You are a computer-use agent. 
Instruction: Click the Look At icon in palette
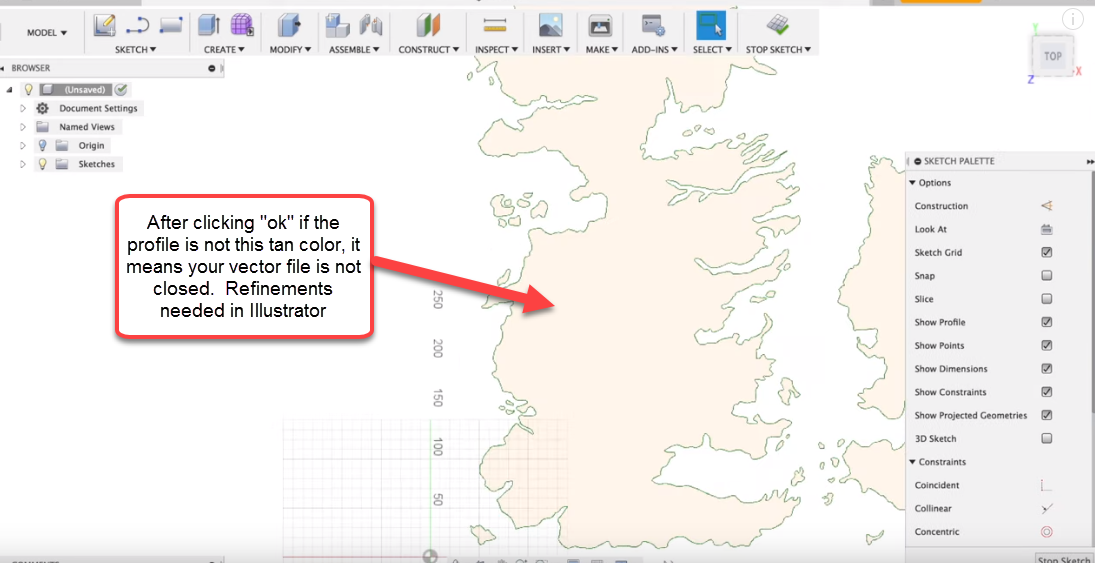1046,229
